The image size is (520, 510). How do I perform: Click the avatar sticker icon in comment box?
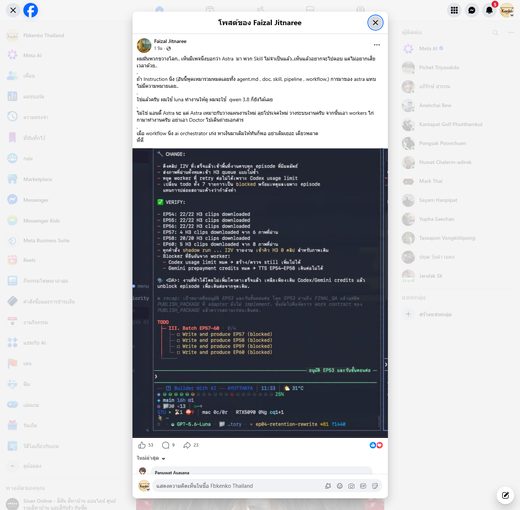pyautogui.click(x=328, y=486)
